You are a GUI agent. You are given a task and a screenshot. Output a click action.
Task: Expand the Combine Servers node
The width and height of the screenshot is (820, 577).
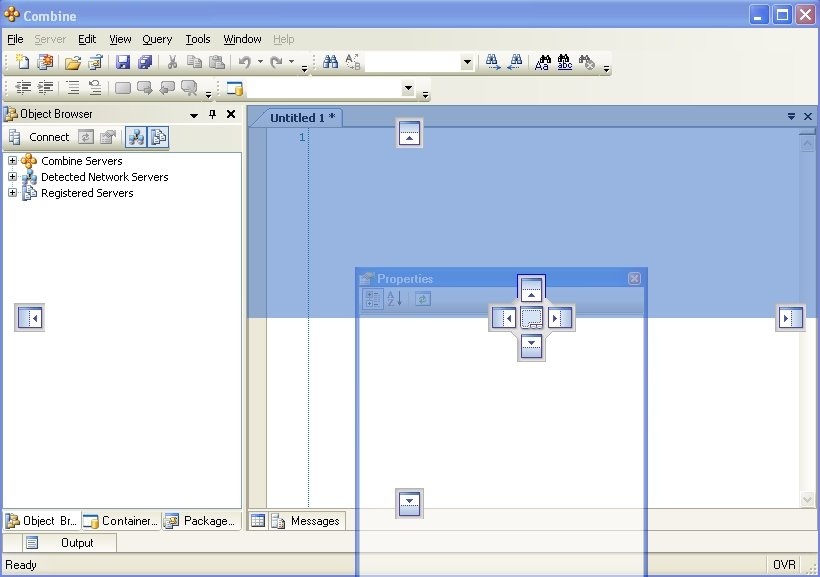(x=13, y=161)
